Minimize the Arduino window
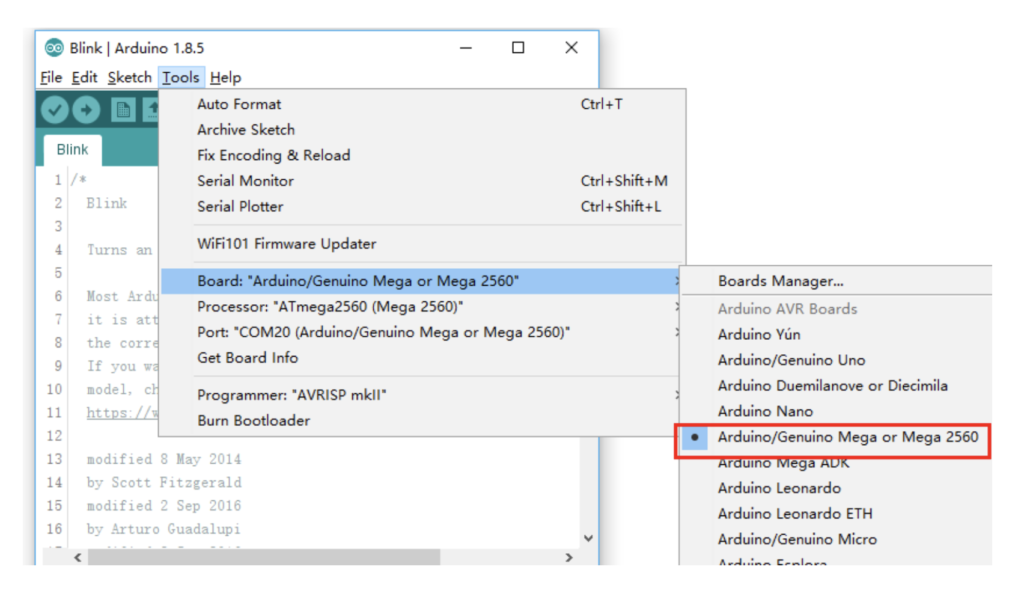This screenshot has width=1024, height=611. pyautogui.click(x=466, y=48)
